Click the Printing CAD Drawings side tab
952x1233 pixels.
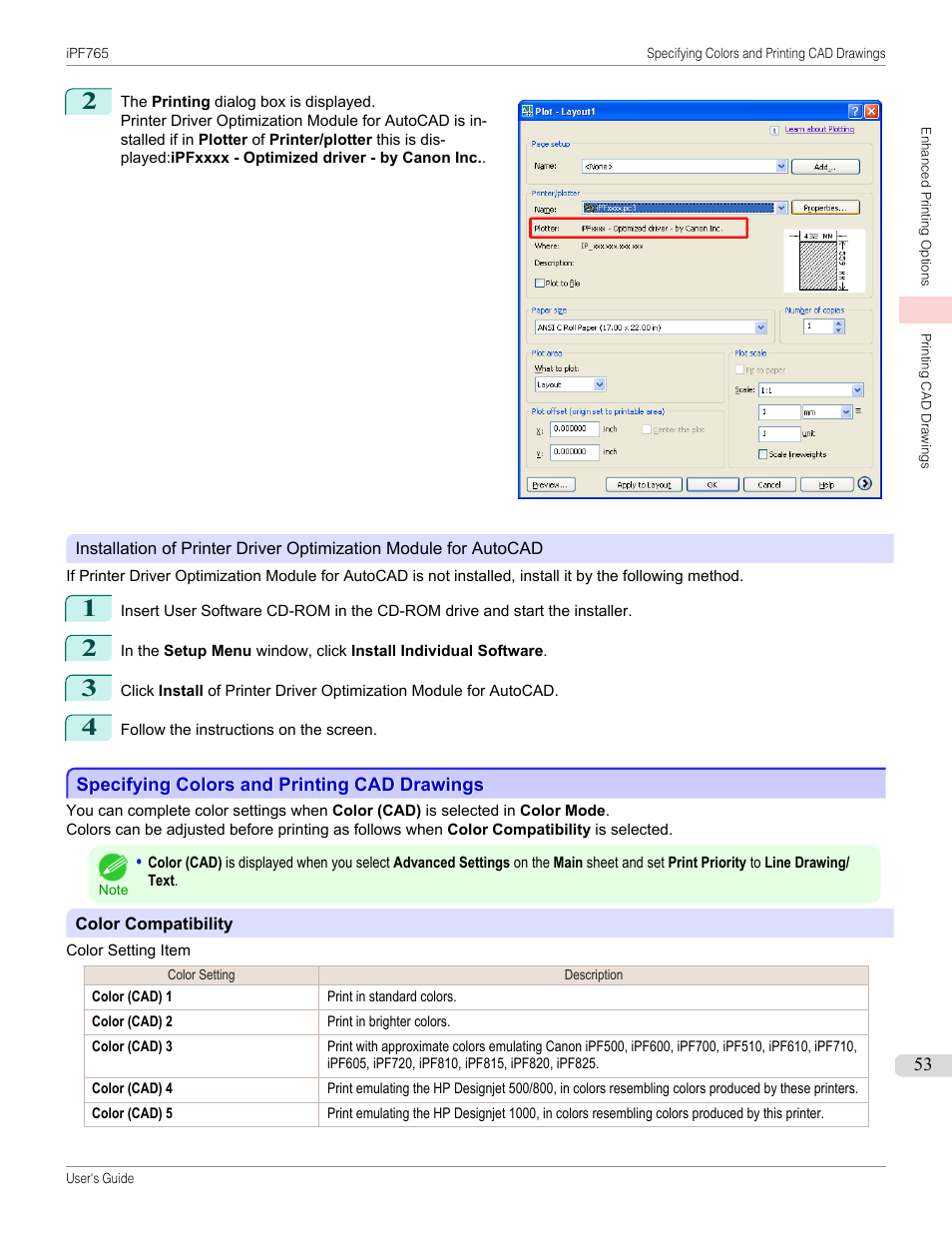[x=926, y=400]
